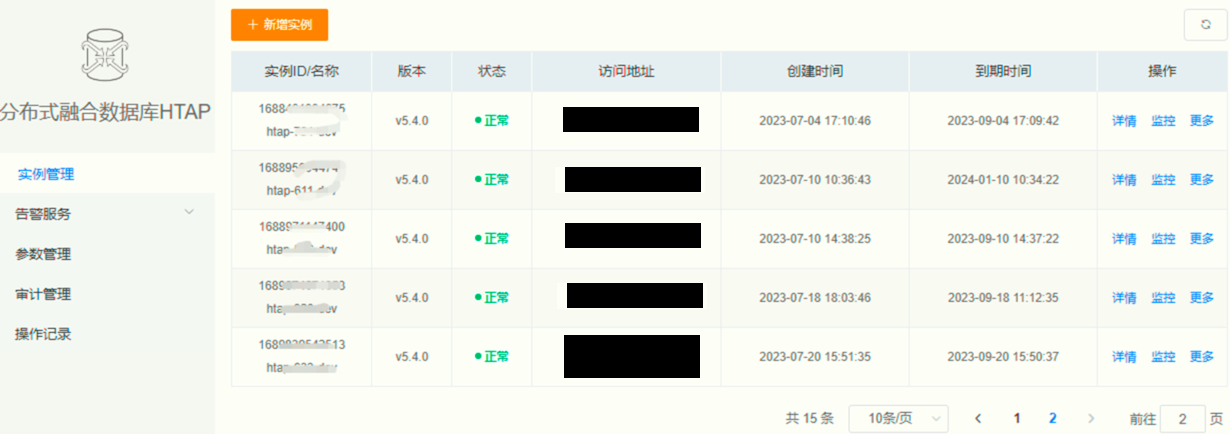
Task: Open 监控 for instance created 2023-07-10 10:36:43
Action: [x=1163, y=180]
